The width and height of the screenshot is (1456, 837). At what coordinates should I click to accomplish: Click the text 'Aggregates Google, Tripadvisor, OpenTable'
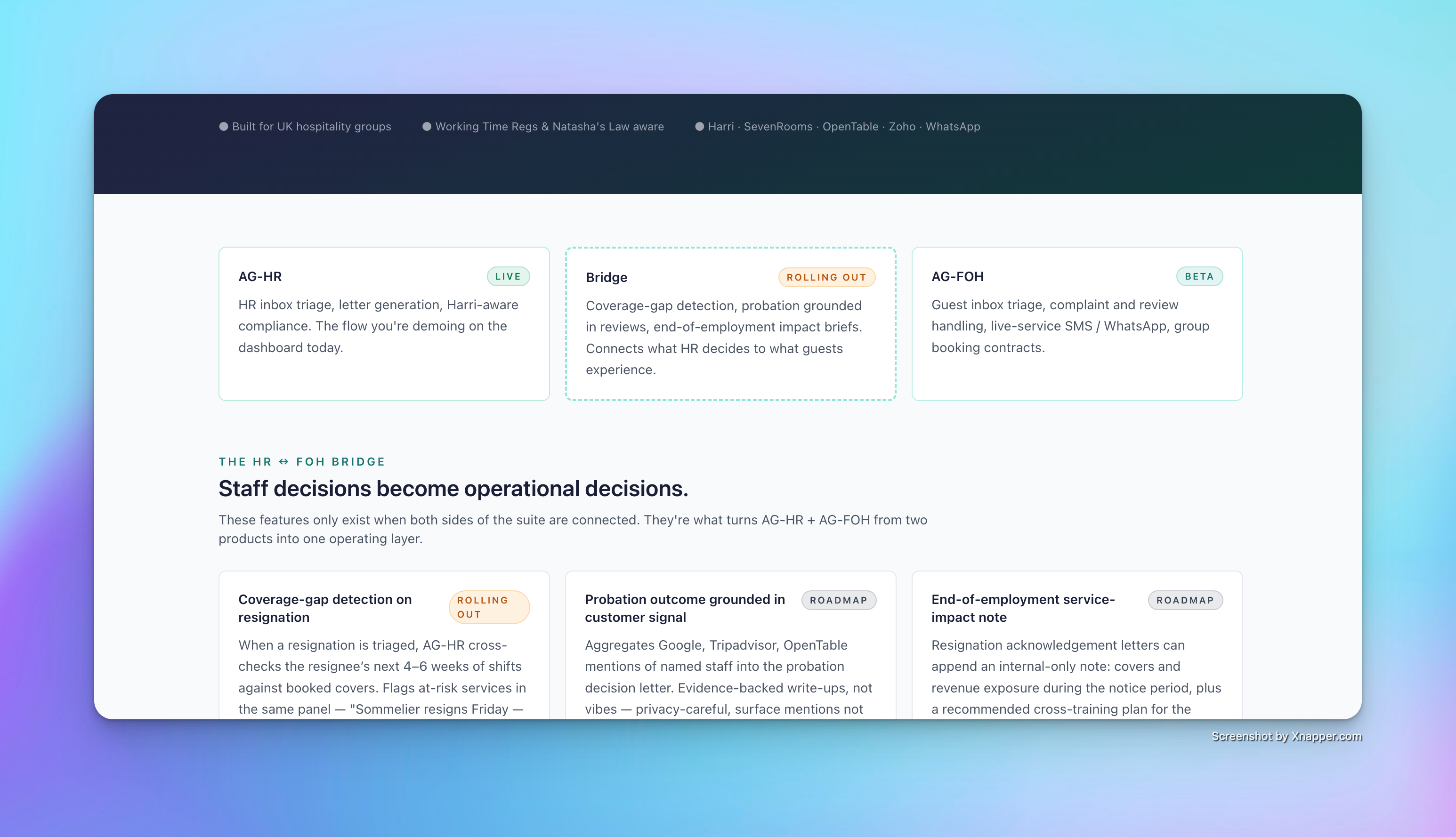pos(716,645)
